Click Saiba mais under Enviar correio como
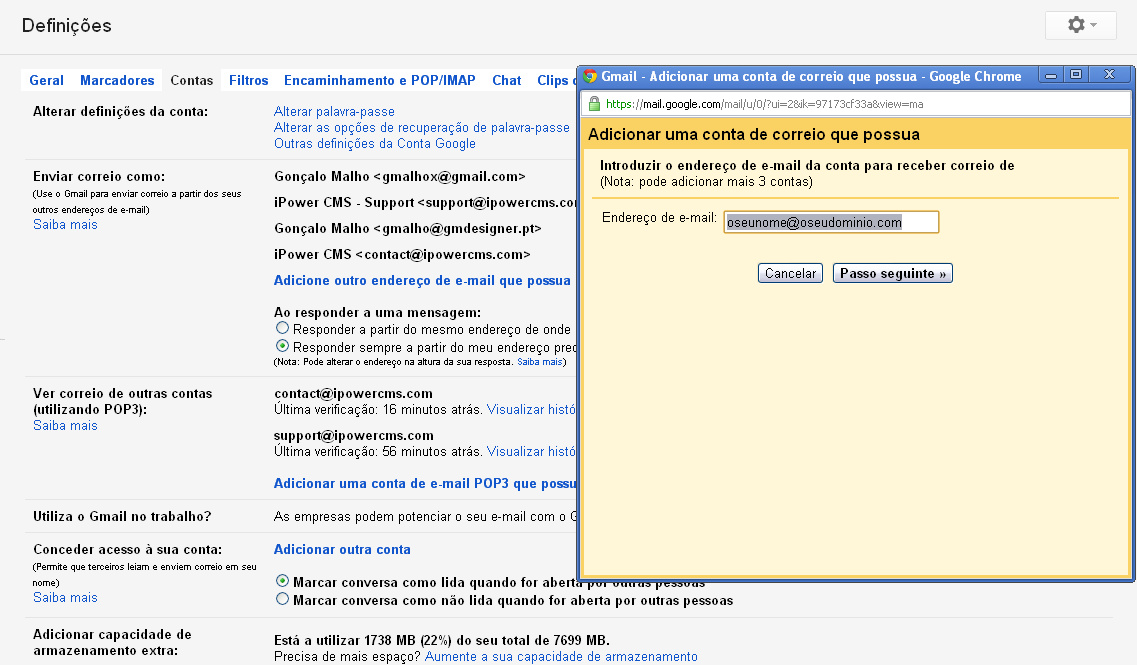Screen dimensions: 1137x665 tap(65, 225)
